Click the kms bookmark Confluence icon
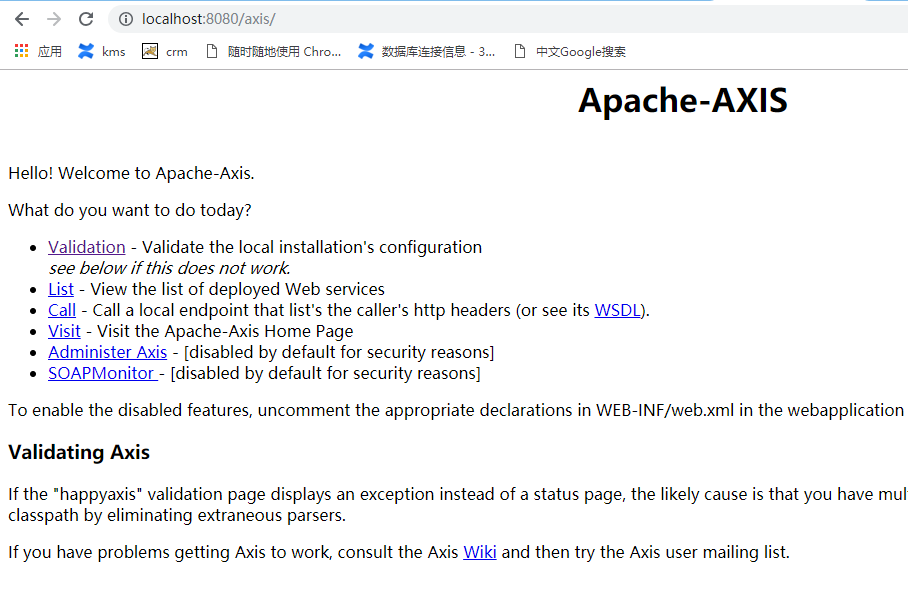908x595 pixels. 86,51
